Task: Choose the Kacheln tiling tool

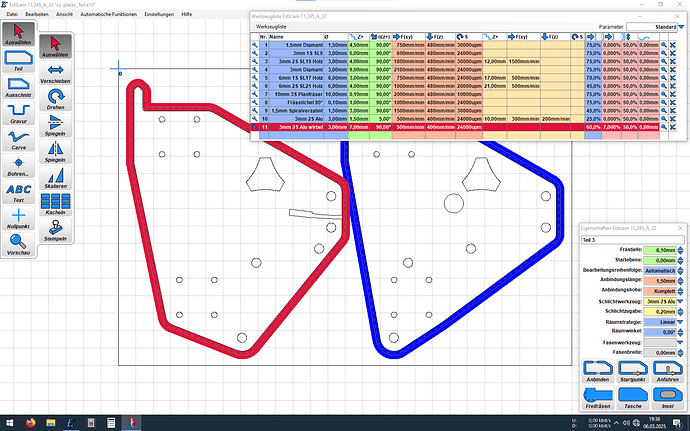Action: pos(55,204)
